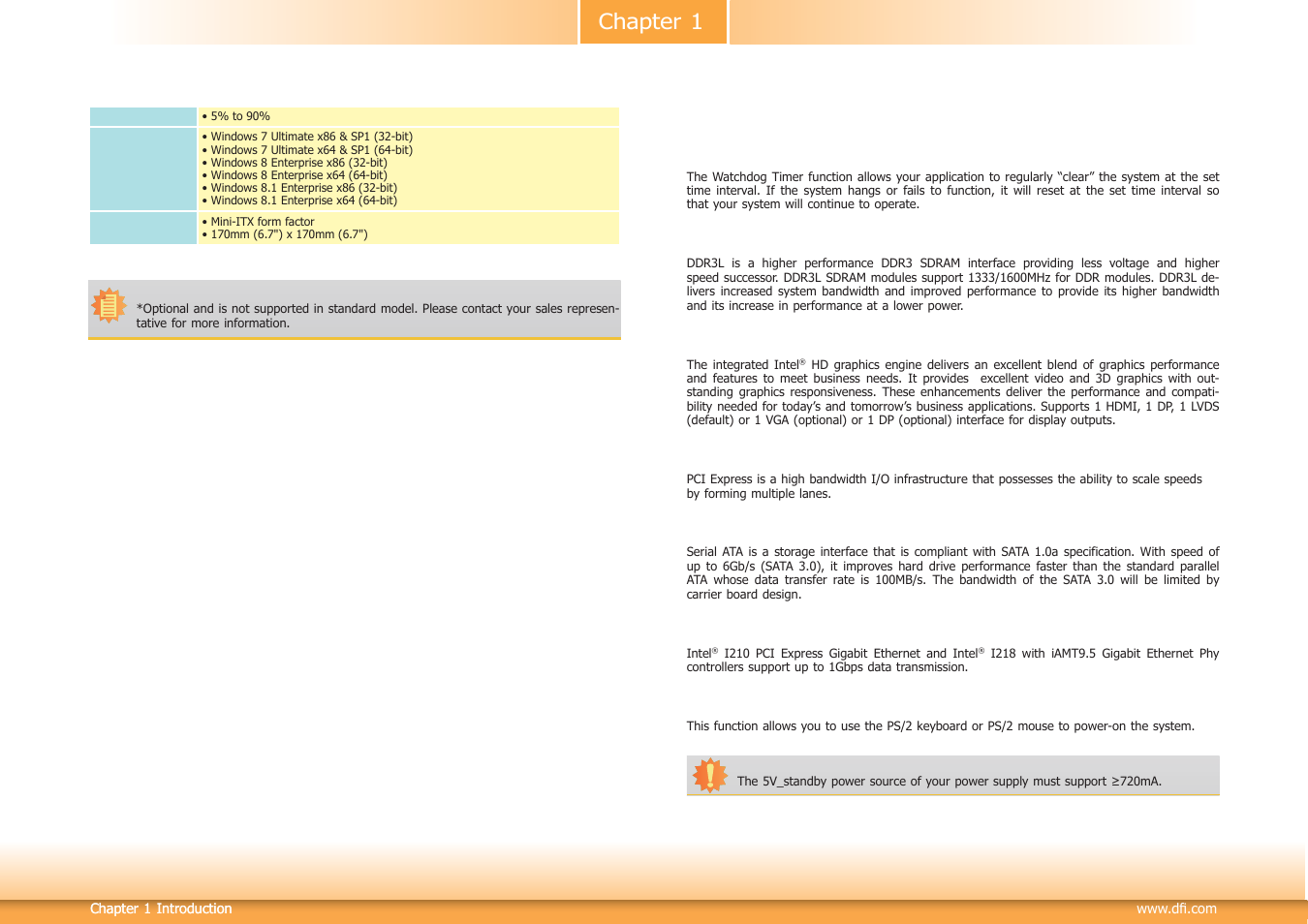Select Windows 7 Ultimate x86 & SP1 entry

tap(311, 137)
